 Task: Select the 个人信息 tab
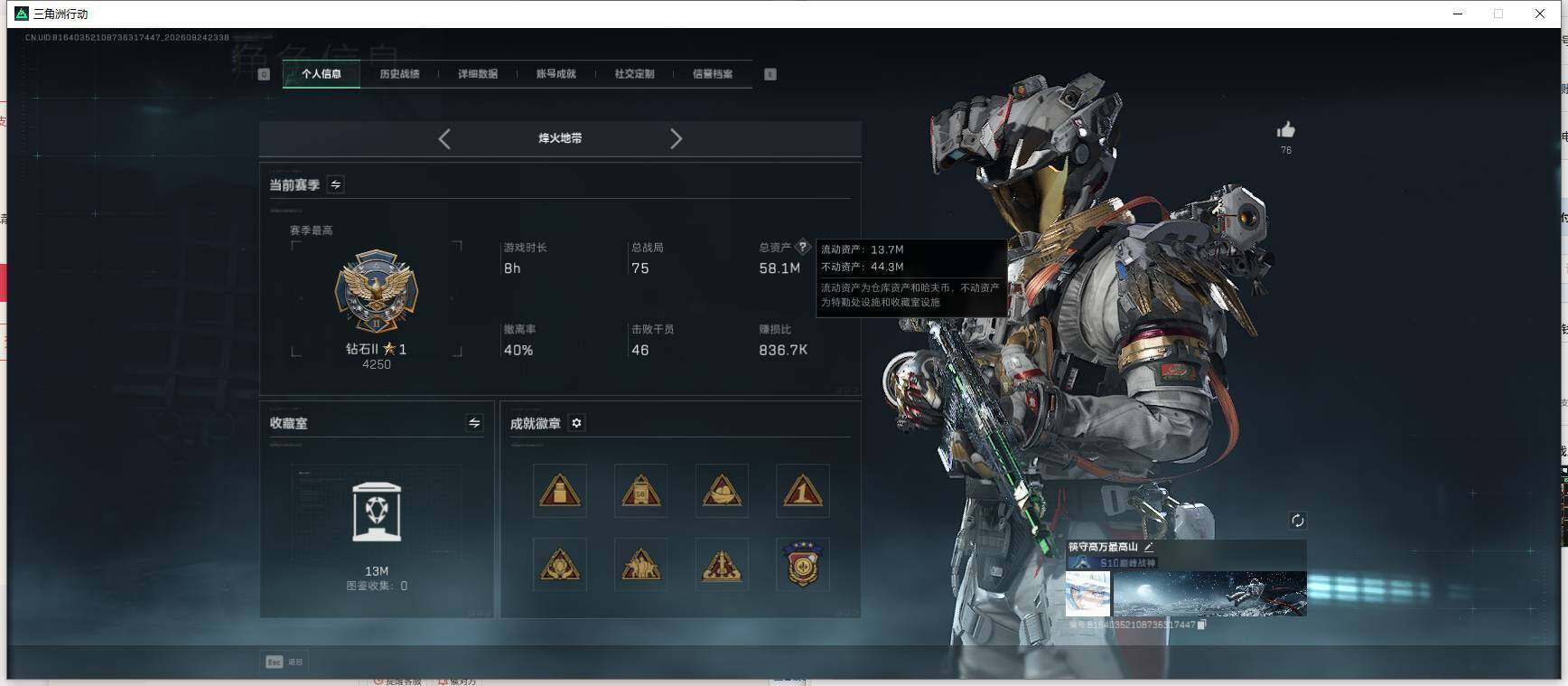point(322,74)
